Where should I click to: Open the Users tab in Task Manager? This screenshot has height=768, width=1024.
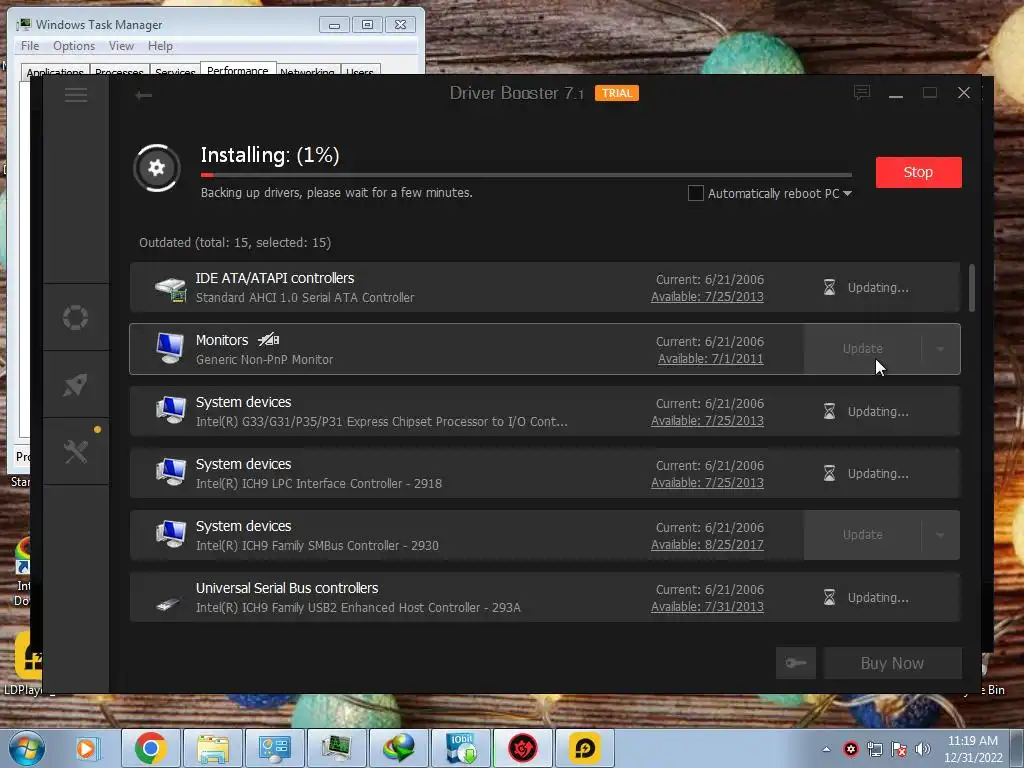tap(360, 71)
